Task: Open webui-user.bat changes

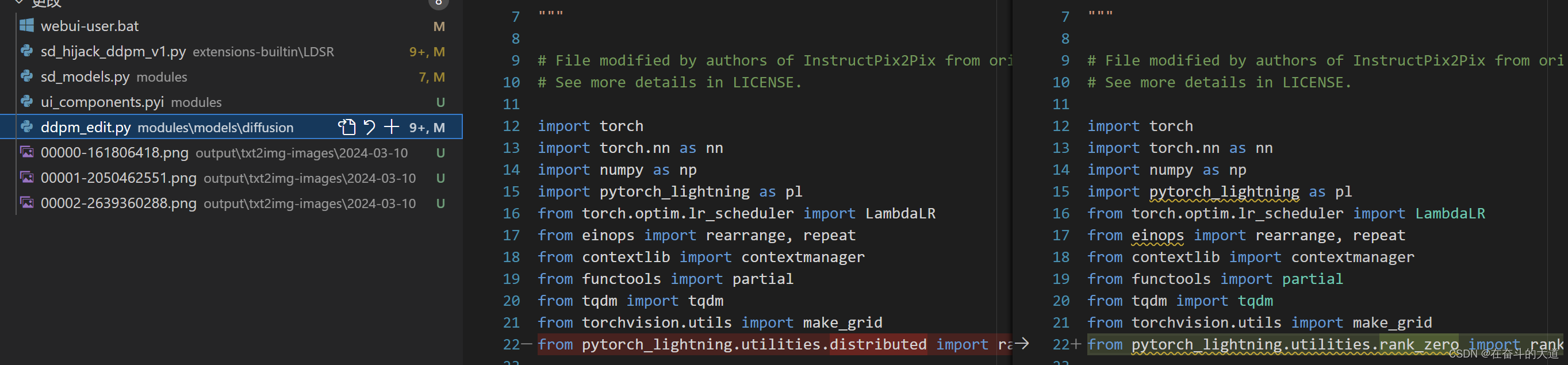Action: coord(90,26)
